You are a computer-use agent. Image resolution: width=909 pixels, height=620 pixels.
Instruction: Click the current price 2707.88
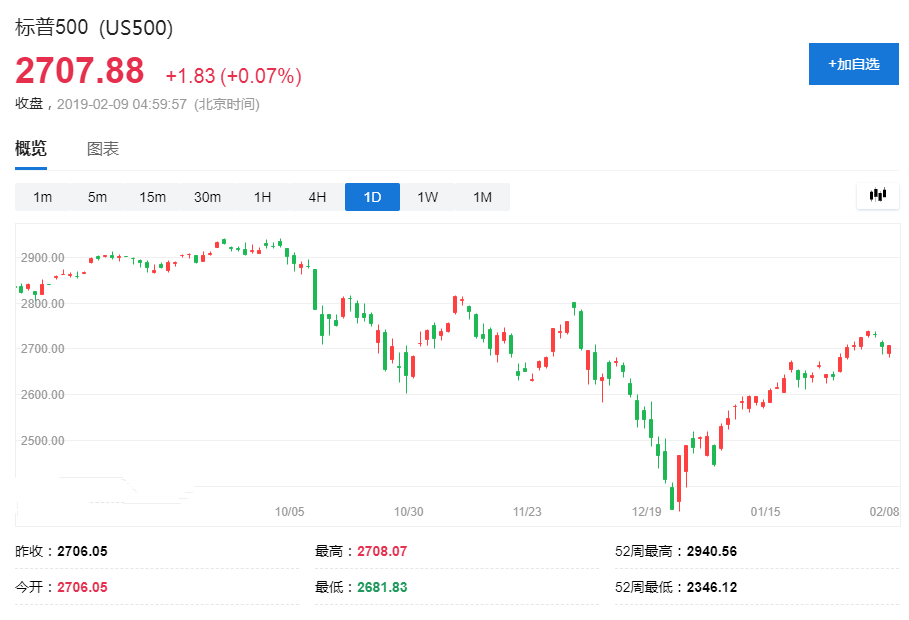coord(80,72)
